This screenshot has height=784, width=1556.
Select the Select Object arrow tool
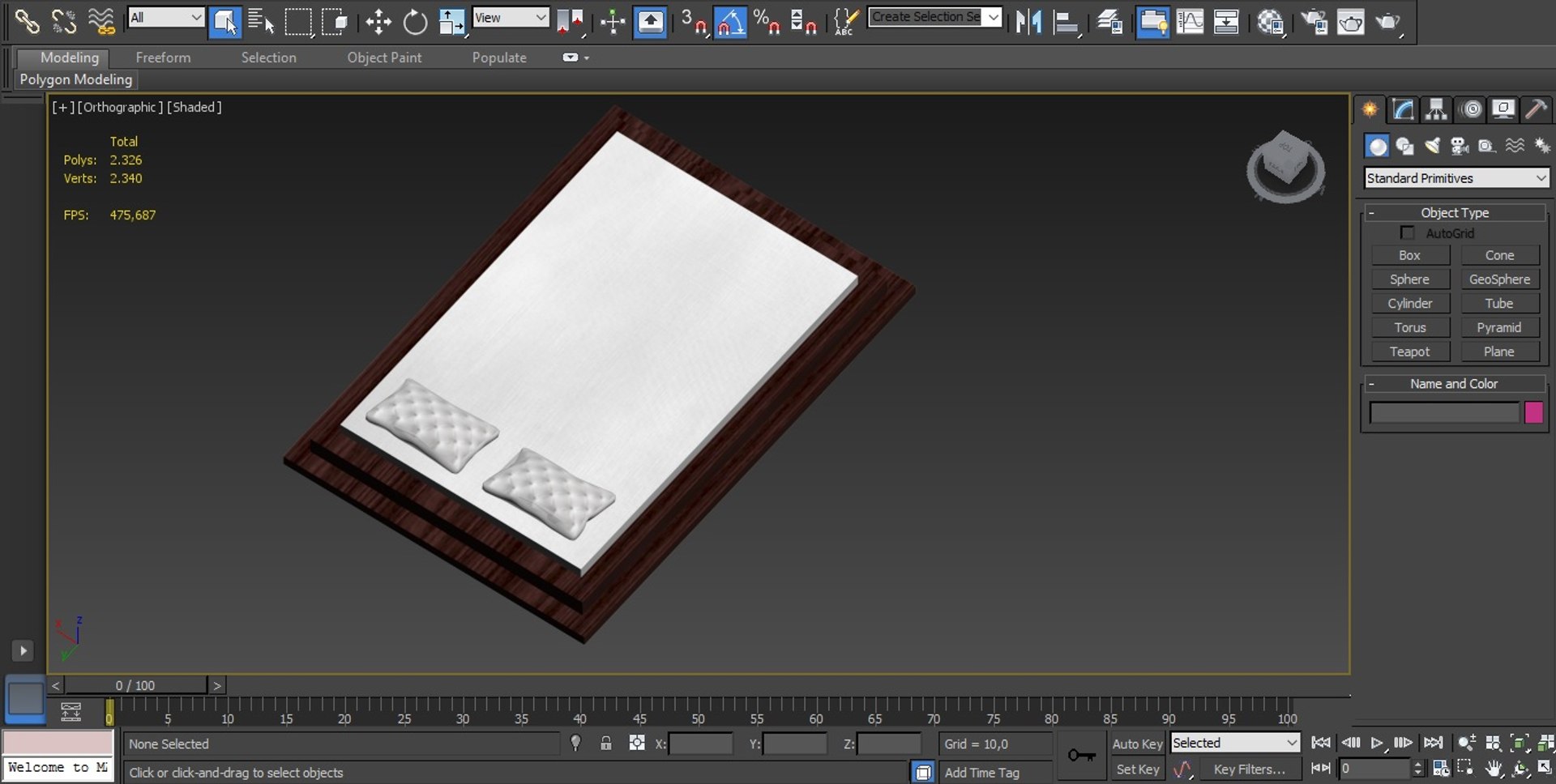tap(224, 22)
